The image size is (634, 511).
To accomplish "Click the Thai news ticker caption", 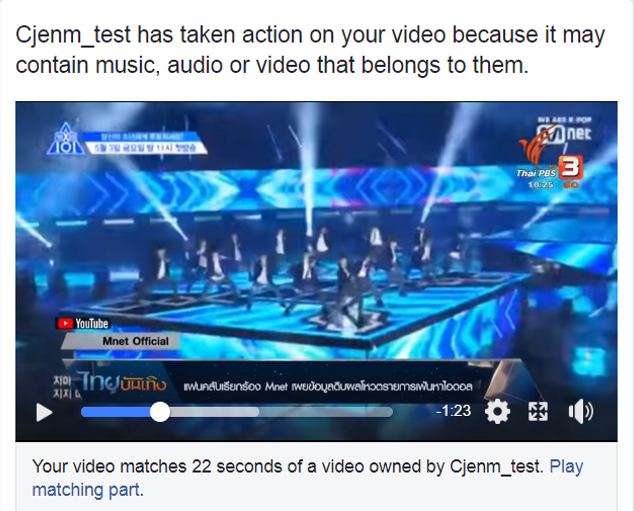I will click(328, 386).
